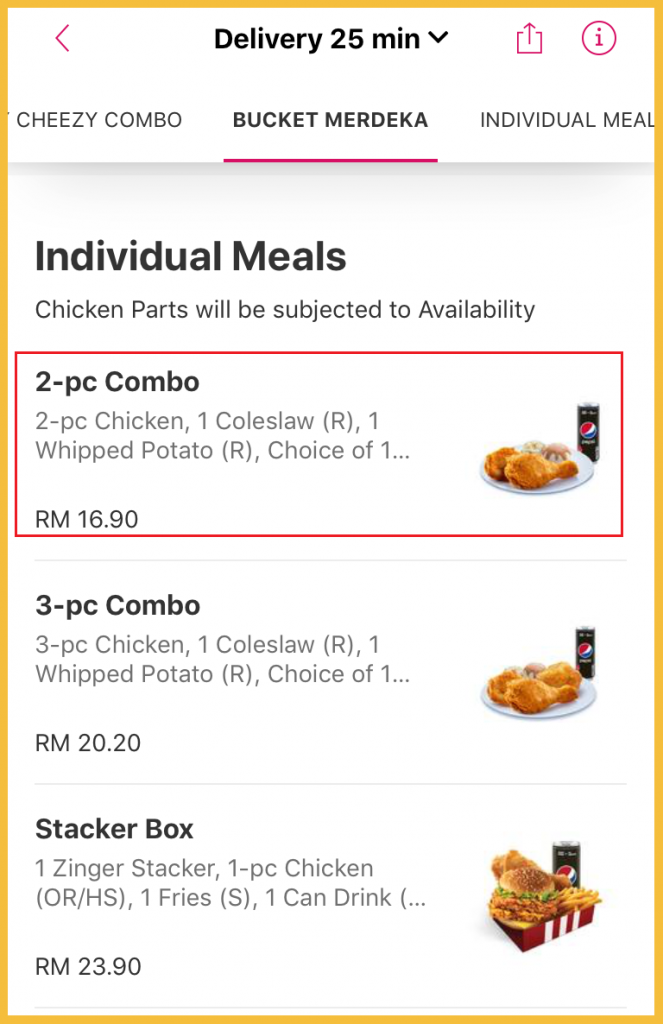Image resolution: width=663 pixels, height=1024 pixels.
Task: Expand the Delivery 25 min dropdown
Action: click(x=331, y=40)
